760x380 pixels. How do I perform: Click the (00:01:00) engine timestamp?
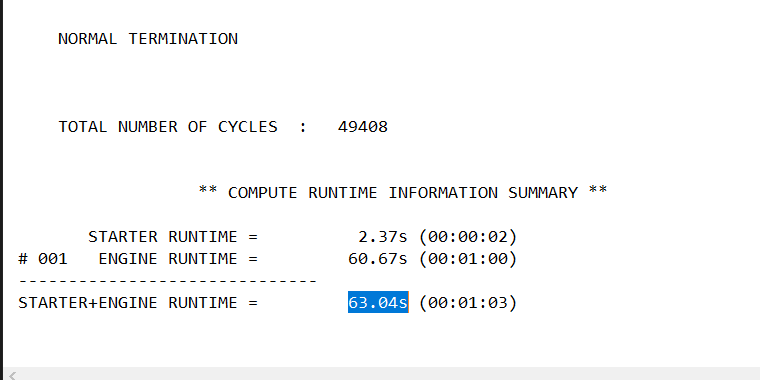pyautogui.click(x=468, y=259)
